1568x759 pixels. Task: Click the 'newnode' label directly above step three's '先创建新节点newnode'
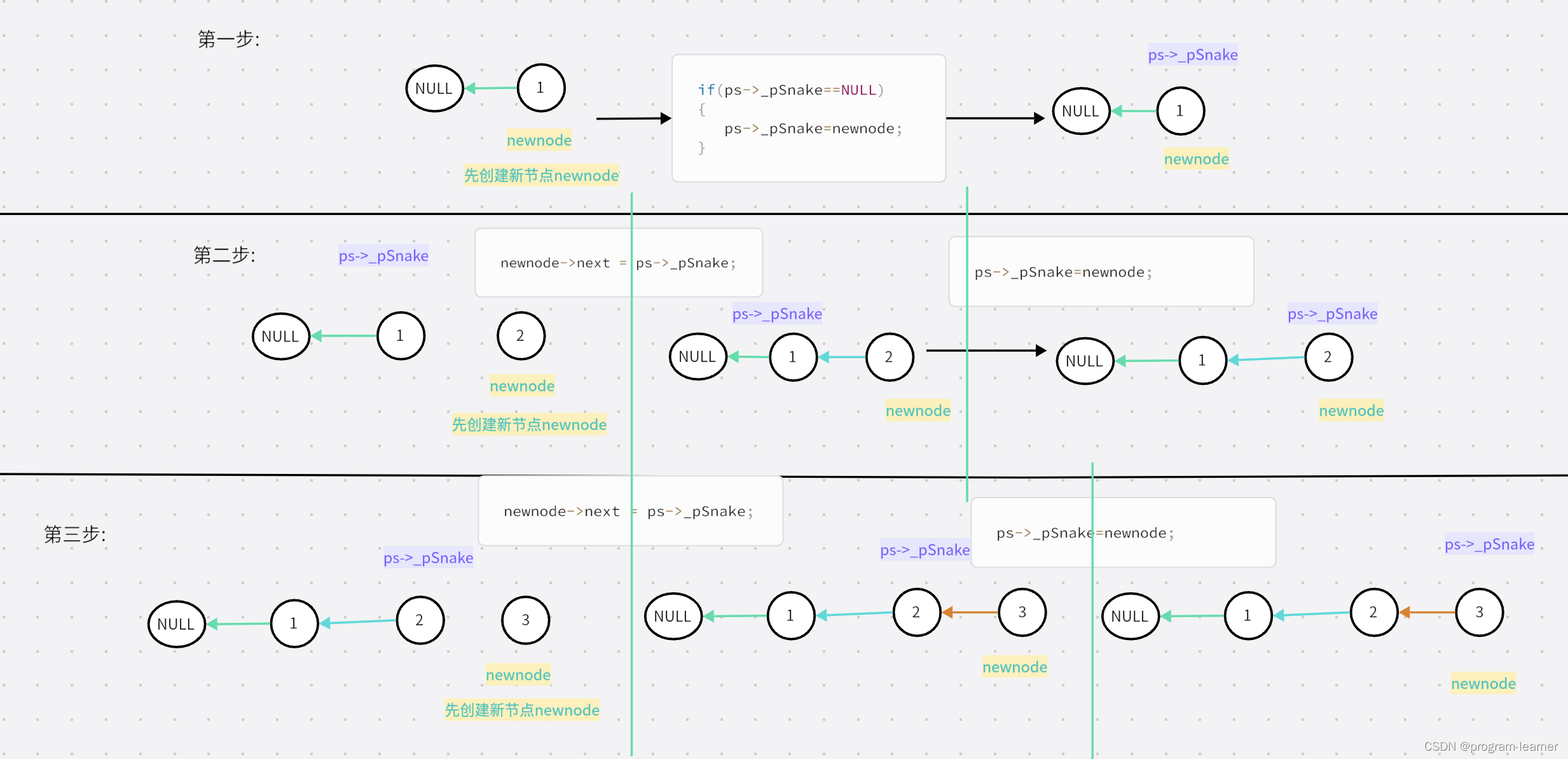click(518, 674)
